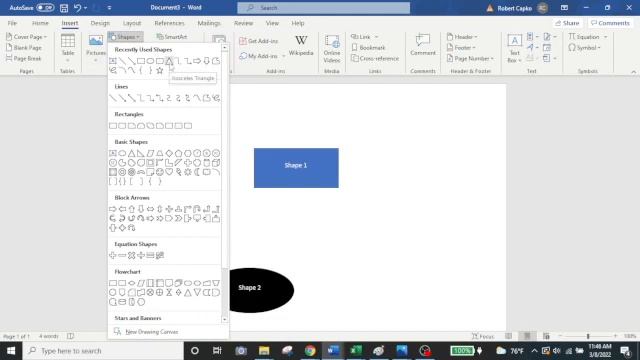
Task: Select the U-Turn Arrow in Block Arrows
Action: (197, 209)
